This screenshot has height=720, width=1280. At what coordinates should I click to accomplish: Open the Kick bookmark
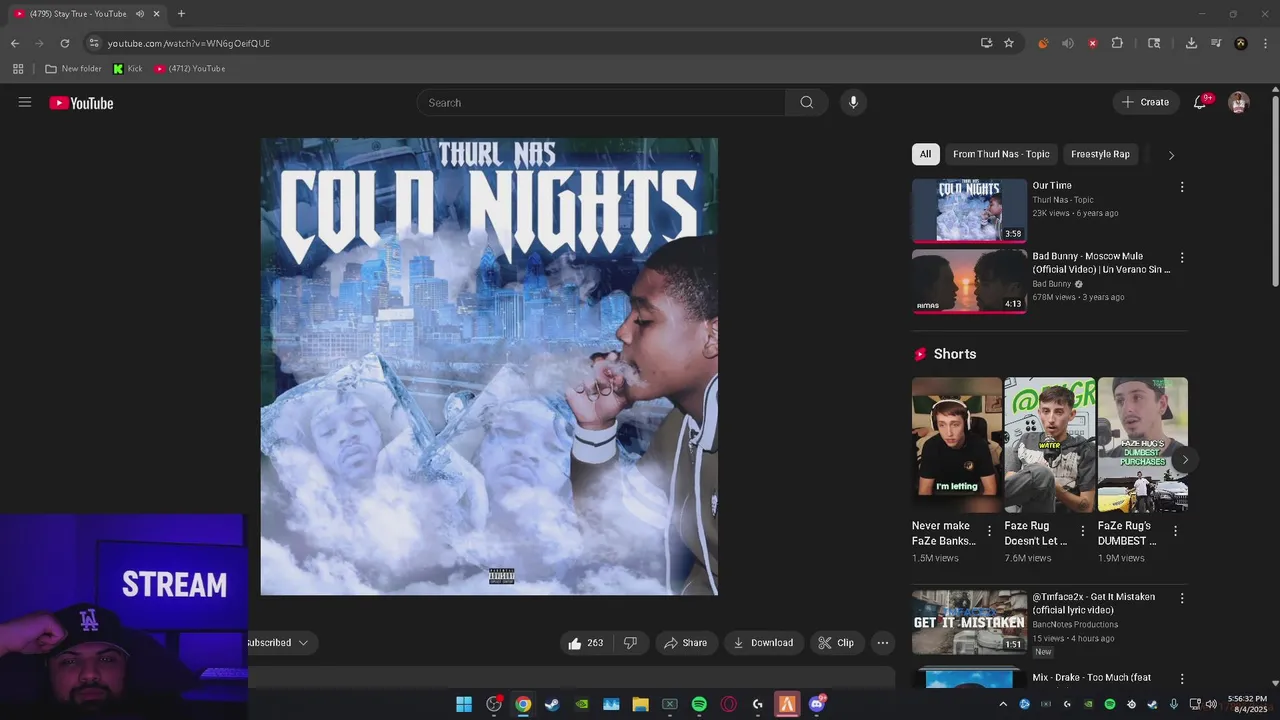128,69
